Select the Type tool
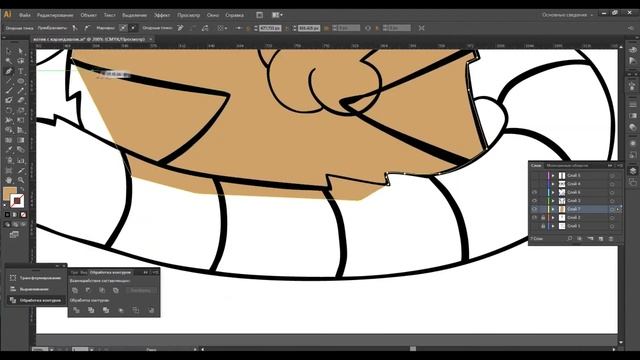This screenshot has height=360, width=640. 20,71
